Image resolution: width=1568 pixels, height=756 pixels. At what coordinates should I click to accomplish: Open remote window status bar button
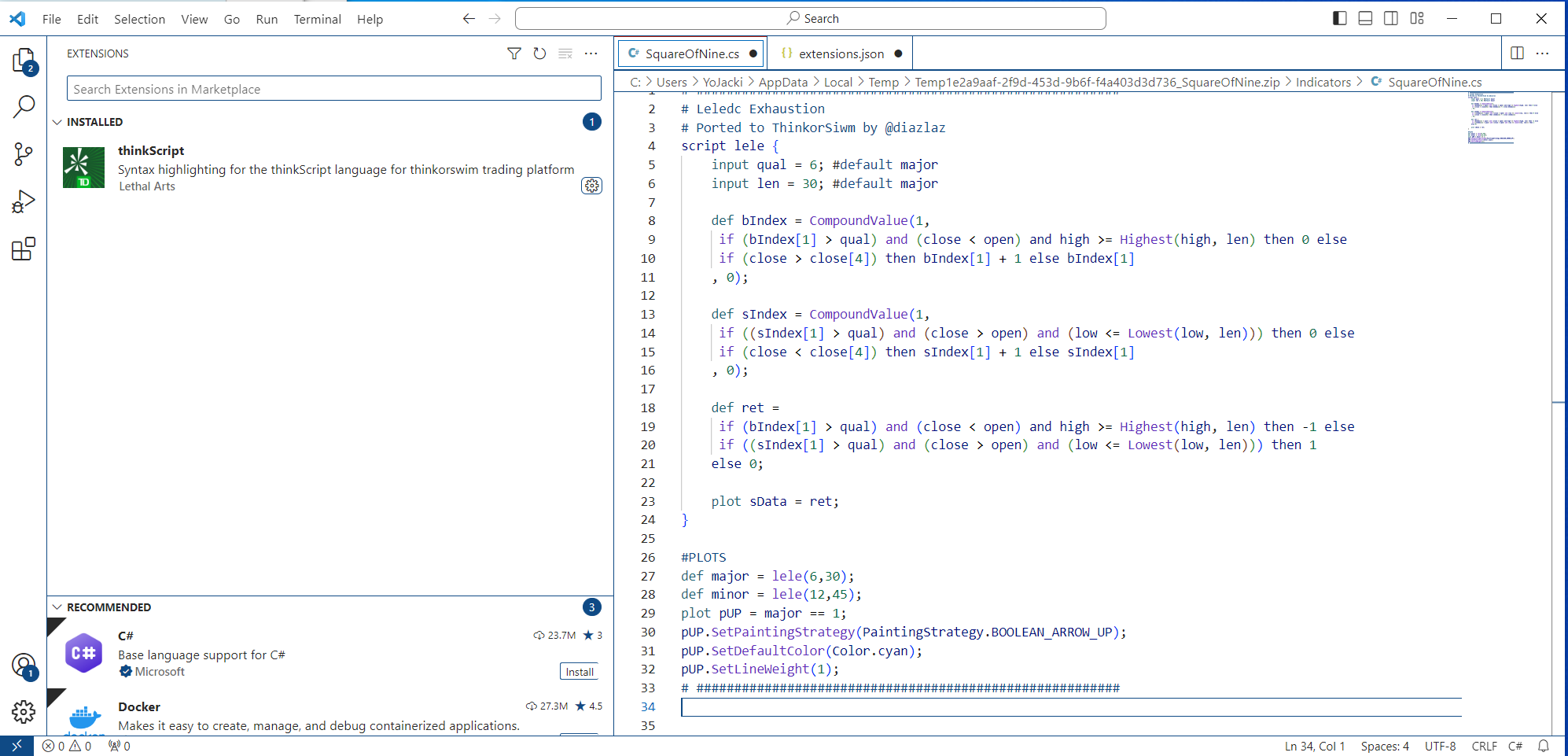[x=17, y=746]
